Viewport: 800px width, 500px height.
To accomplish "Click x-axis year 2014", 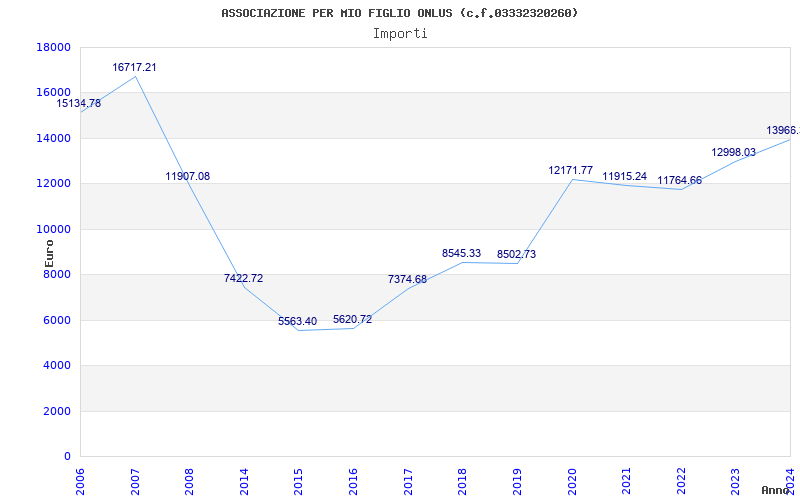I will point(244,482).
